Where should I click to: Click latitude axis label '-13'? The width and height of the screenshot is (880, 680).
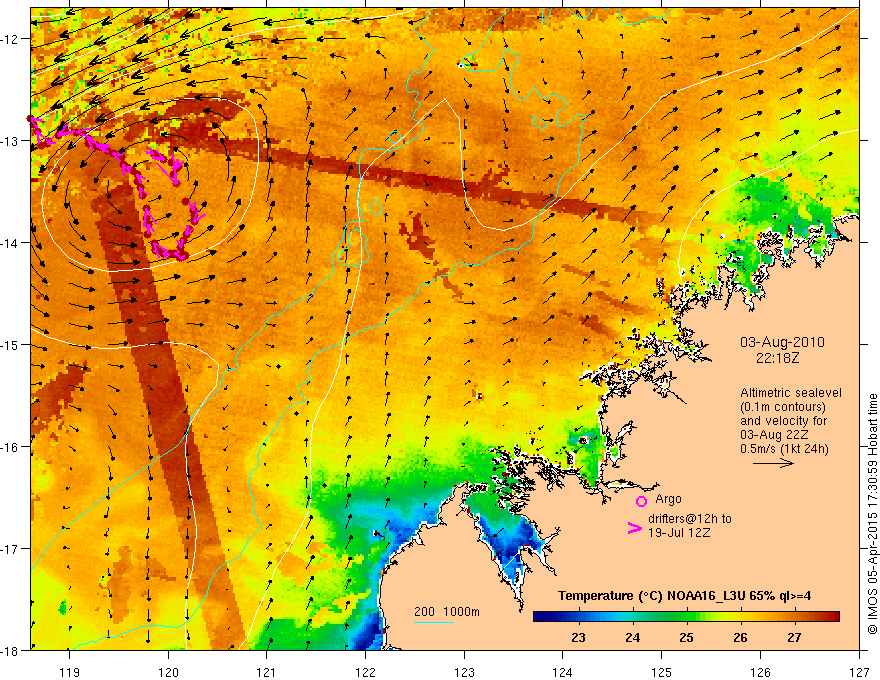click(9, 140)
